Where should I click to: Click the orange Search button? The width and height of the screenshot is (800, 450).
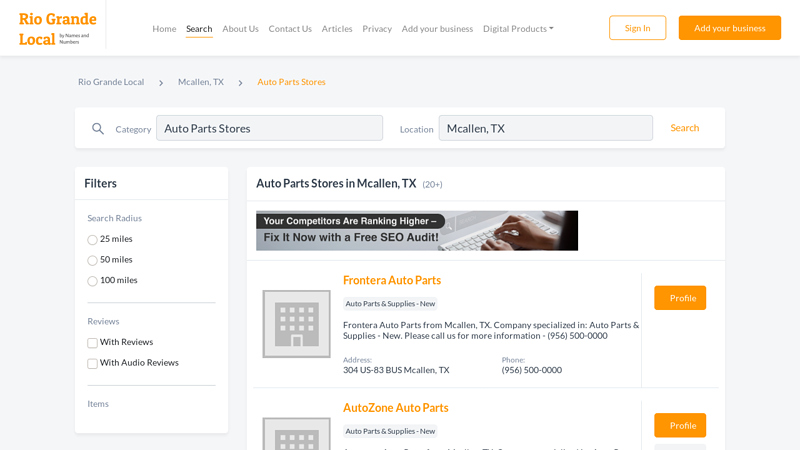coord(685,128)
